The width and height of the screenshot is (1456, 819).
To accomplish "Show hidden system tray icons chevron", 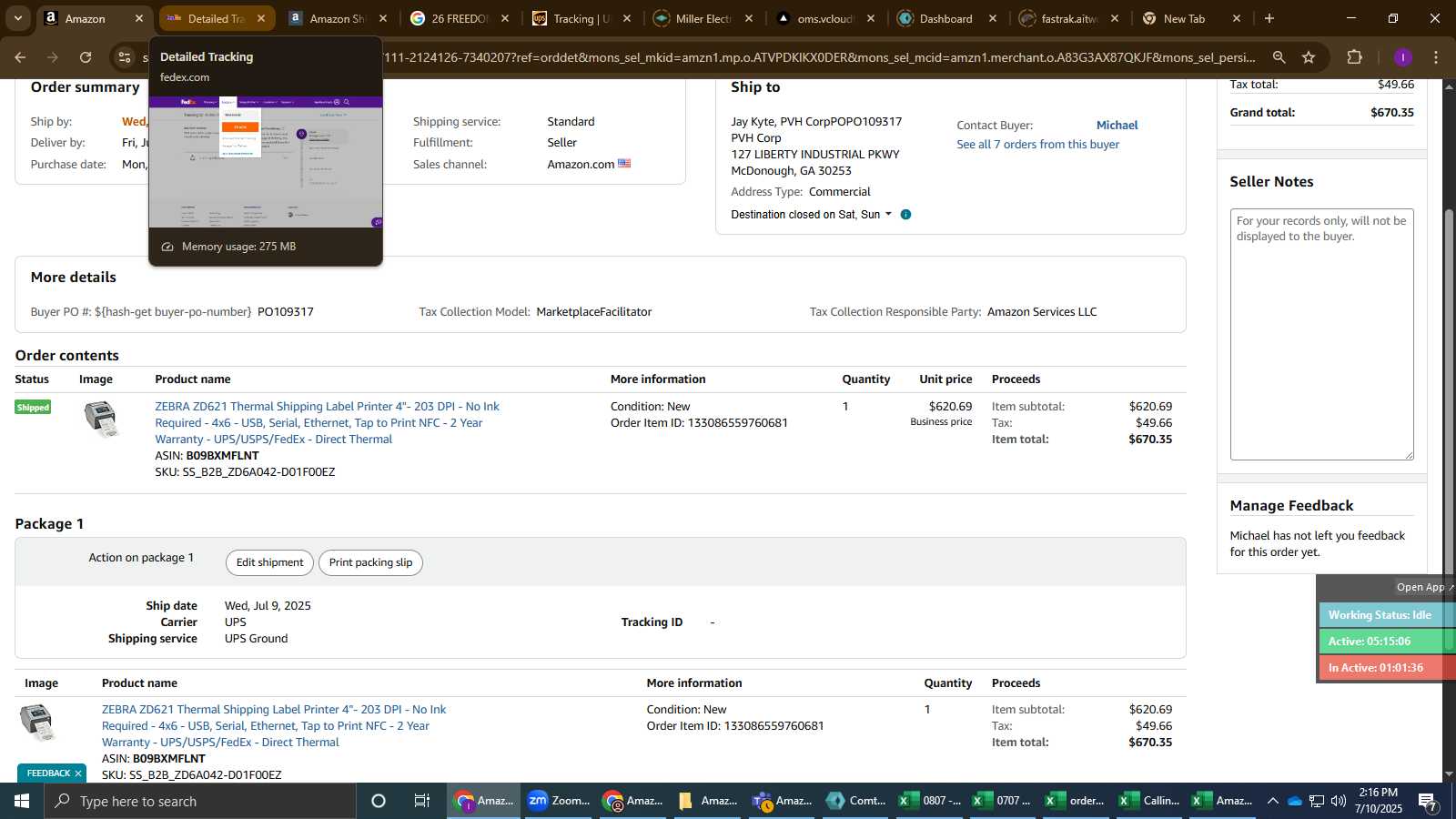I will point(1272,801).
